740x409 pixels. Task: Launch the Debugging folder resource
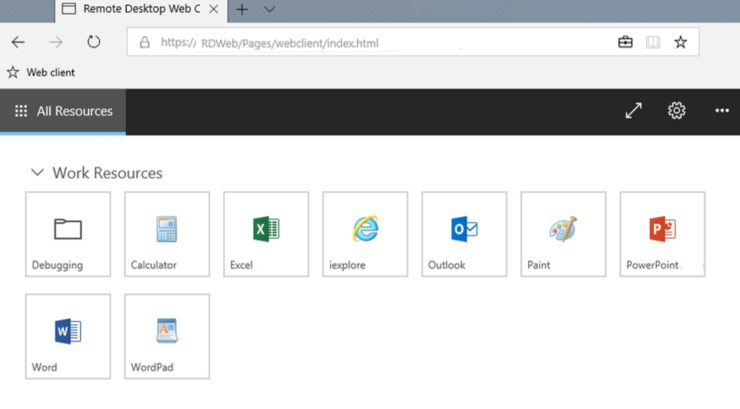[67, 234]
